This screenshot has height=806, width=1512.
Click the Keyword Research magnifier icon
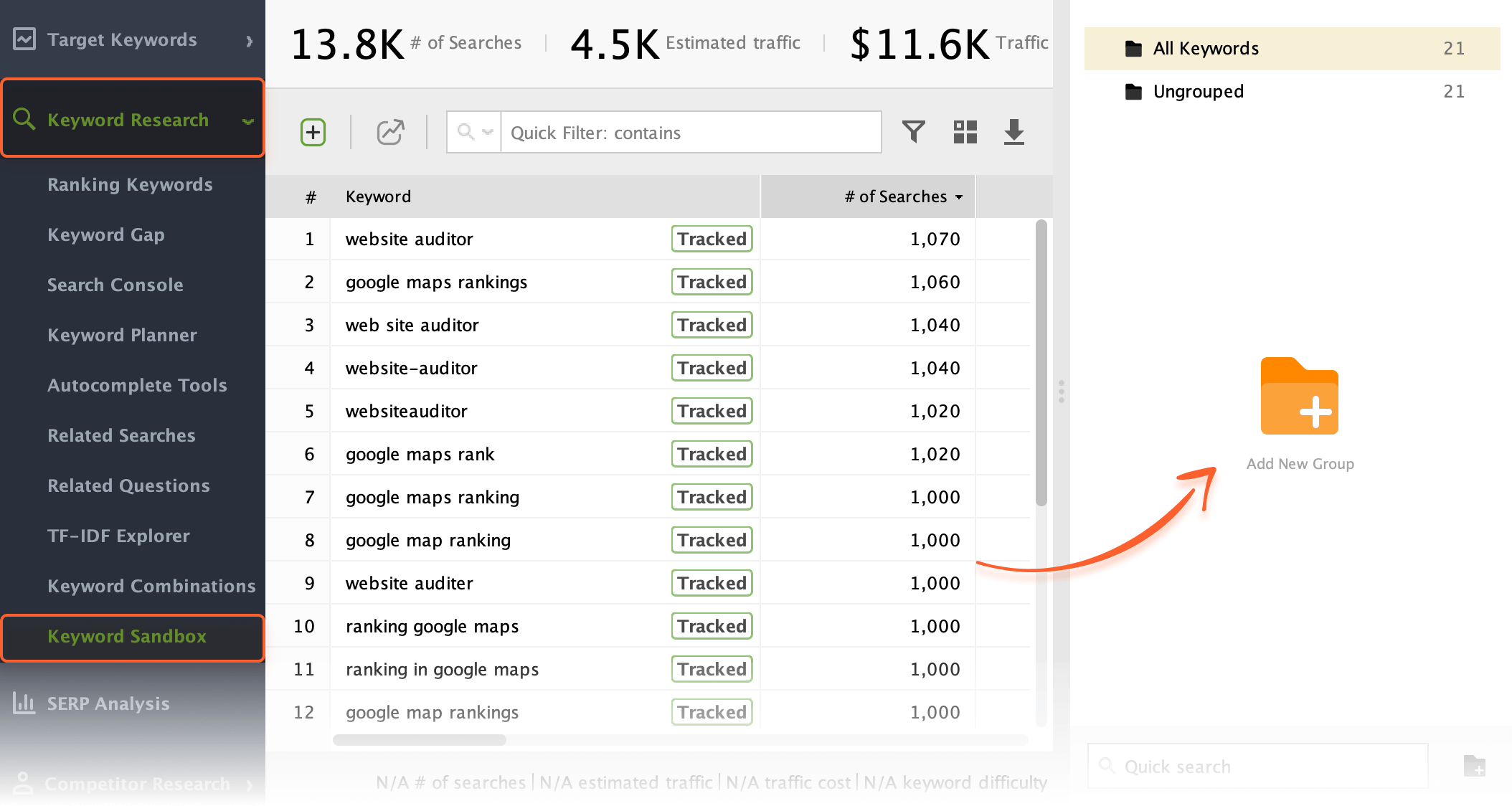pyautogui.click(x=24, y=119)
